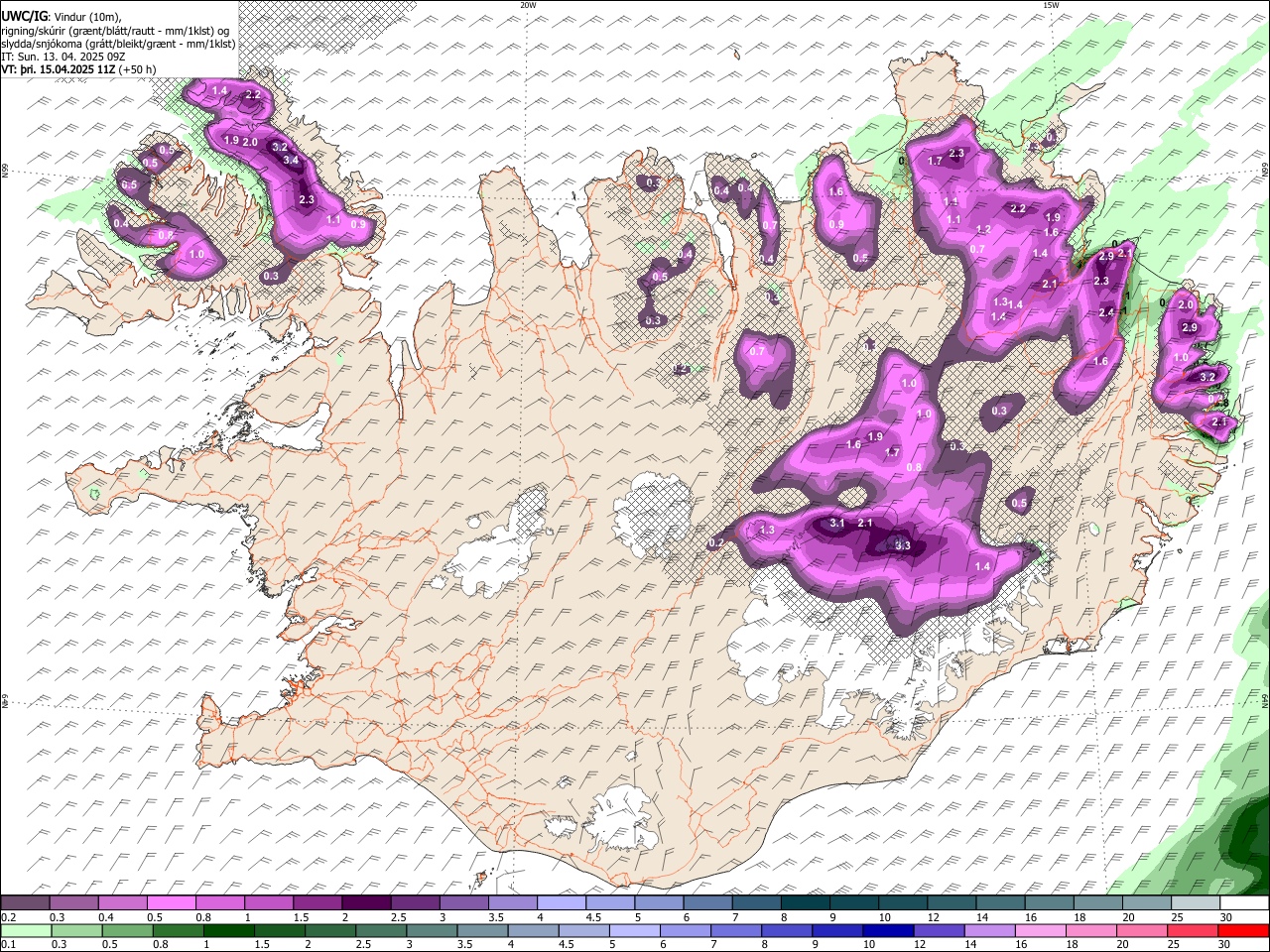Click the 2.4 snowfall value in the east

(1107, 312)
